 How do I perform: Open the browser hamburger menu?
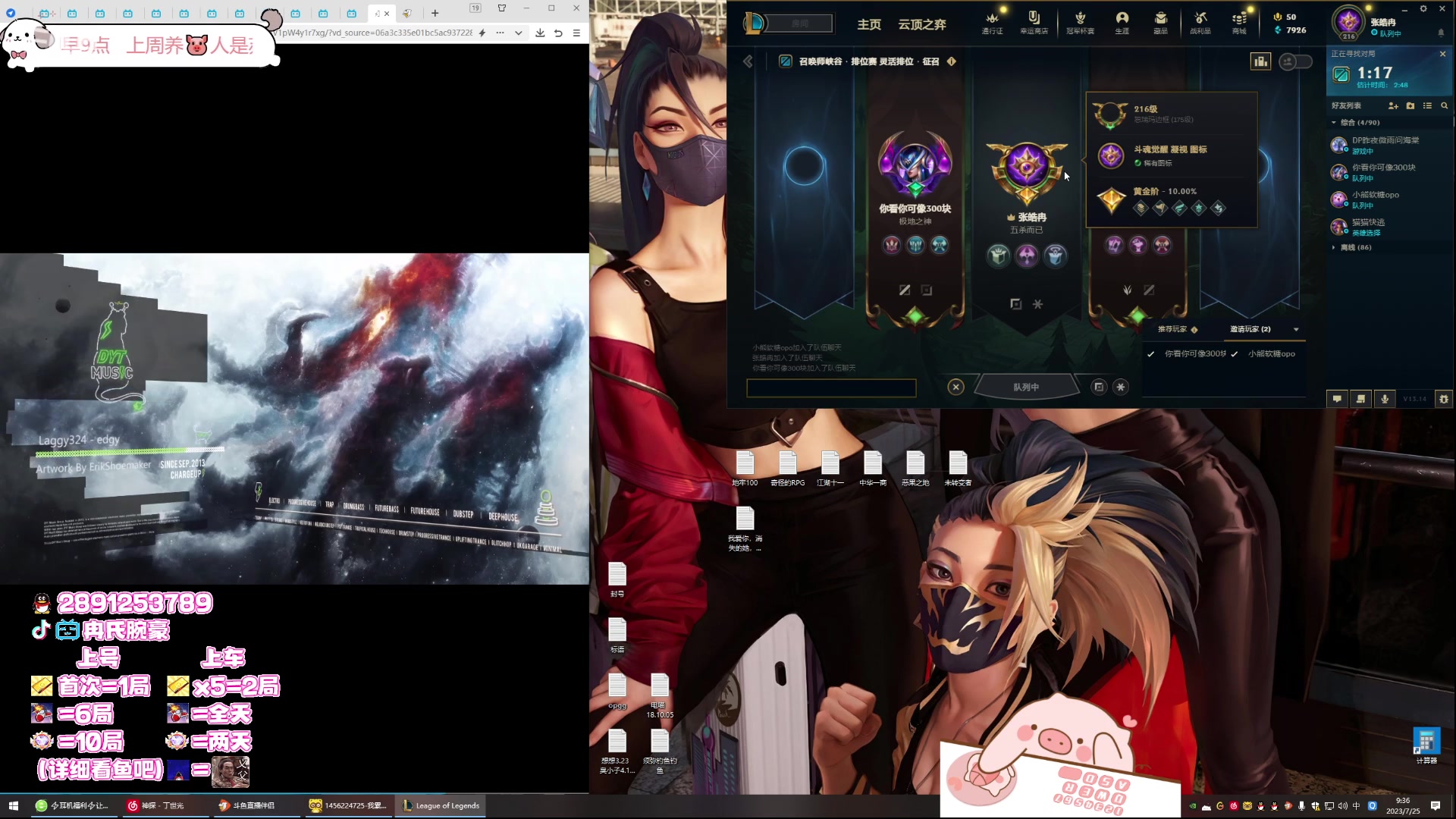pyautogui.click(x=576, y=33)
